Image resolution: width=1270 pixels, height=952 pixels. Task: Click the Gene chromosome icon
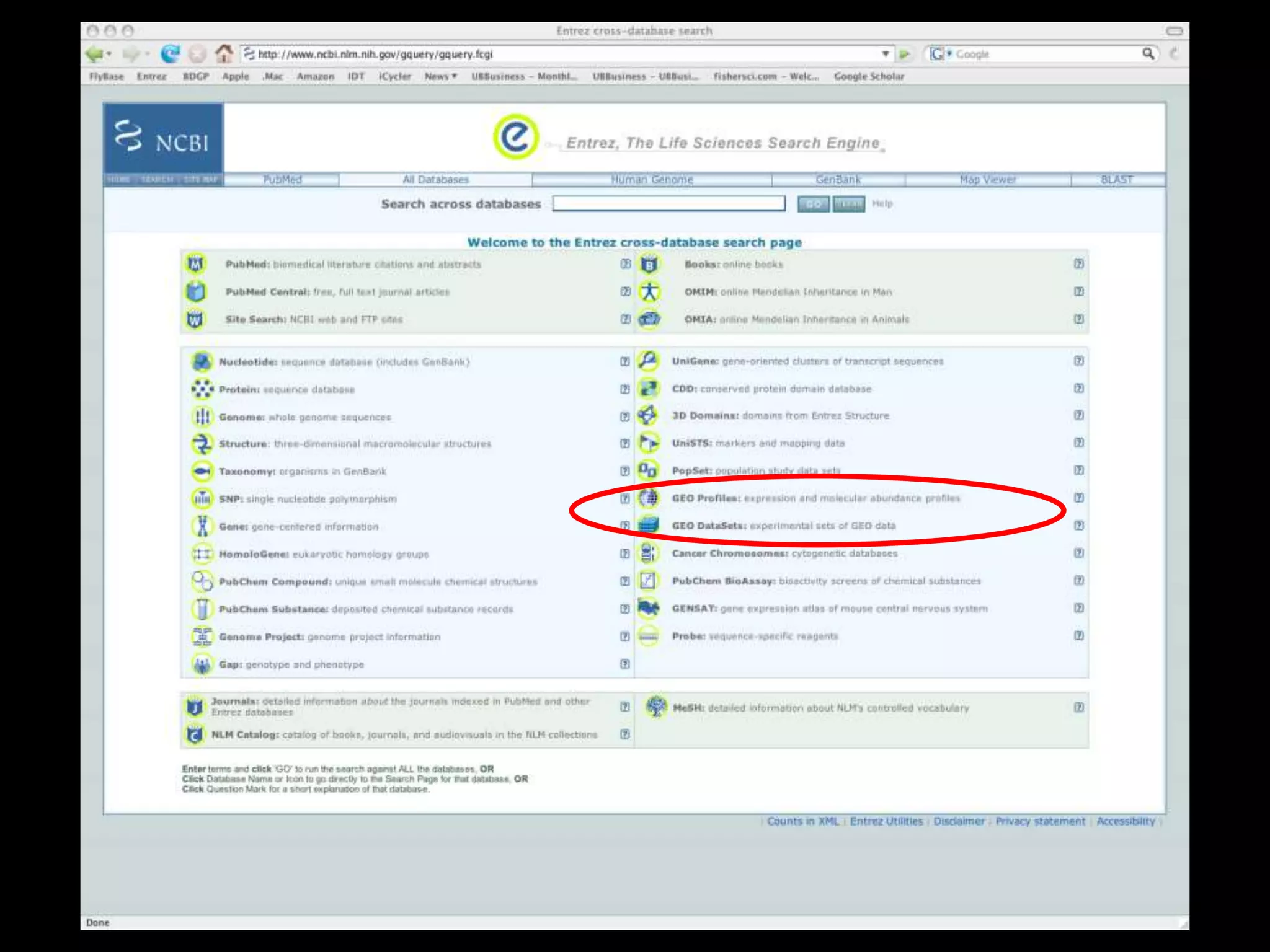point(202,526)
